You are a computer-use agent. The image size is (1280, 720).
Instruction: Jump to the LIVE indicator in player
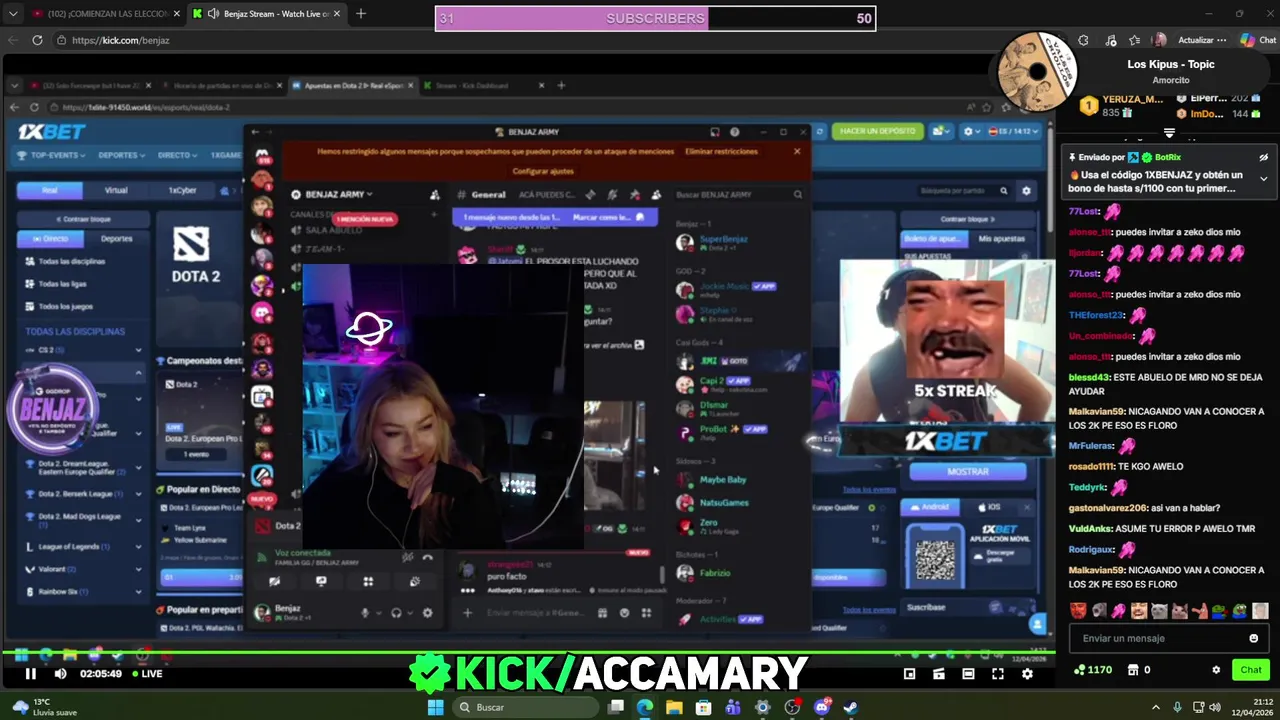pyautogui.click(x=146, y=674)
